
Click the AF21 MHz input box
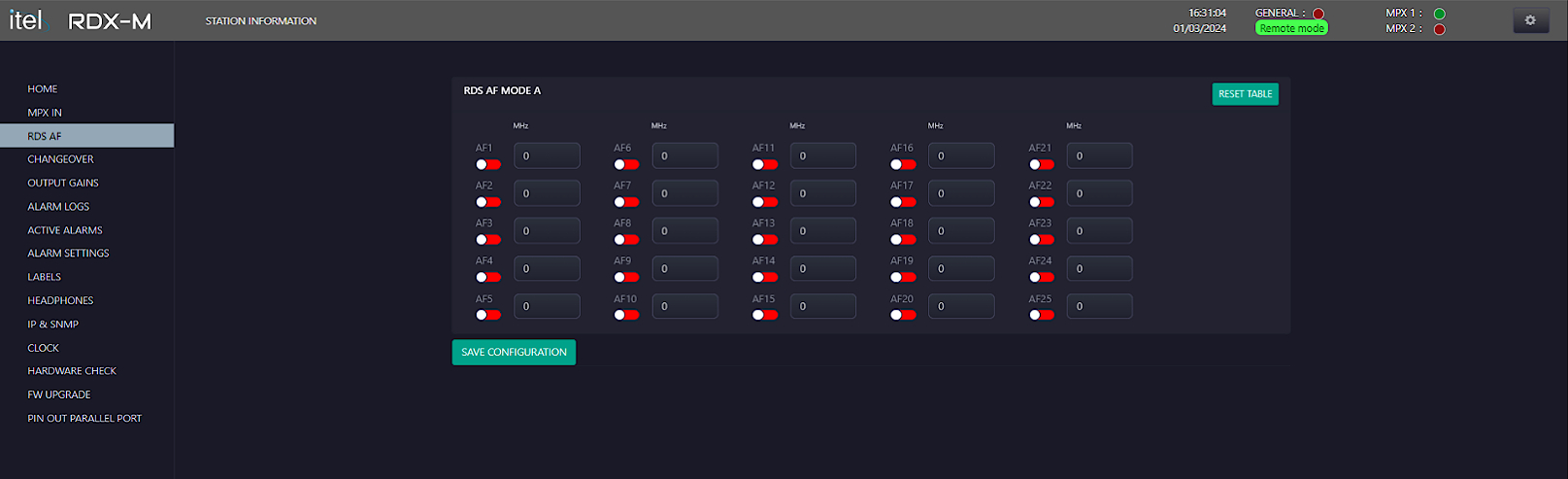point(1099,155)
